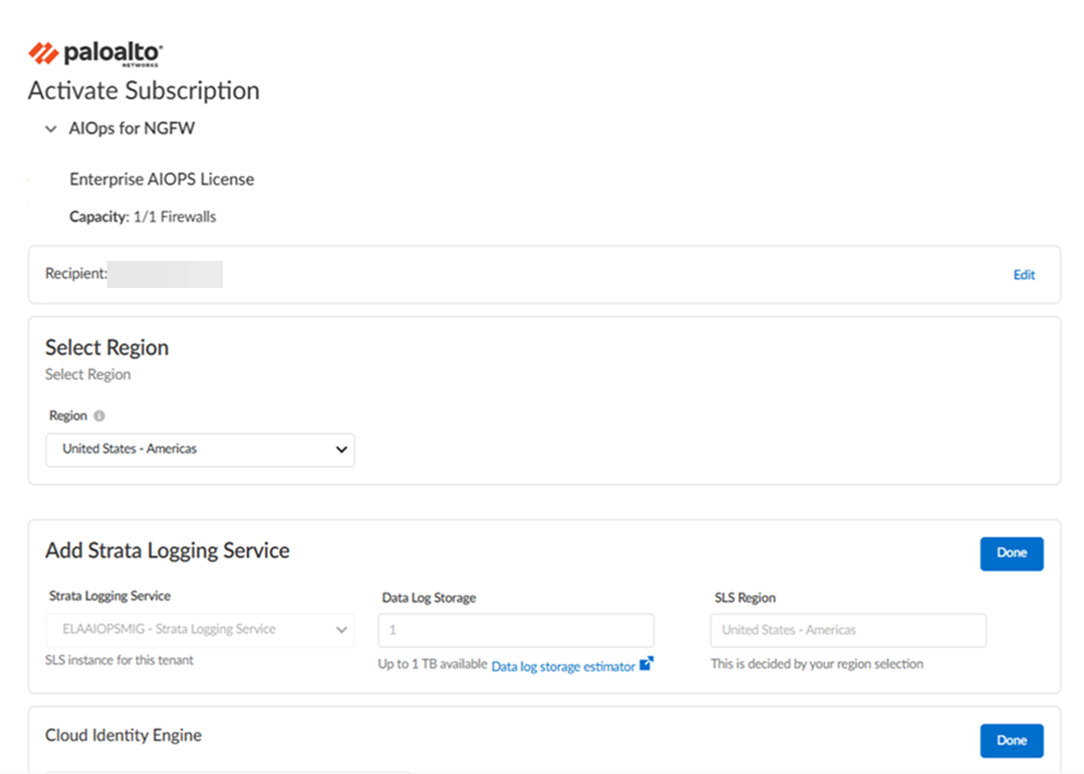Image resolution: width=1084 pixels, height=774 pixels.
Task: Click the Palo Alto Networks logo
Action: pos(95,54)
